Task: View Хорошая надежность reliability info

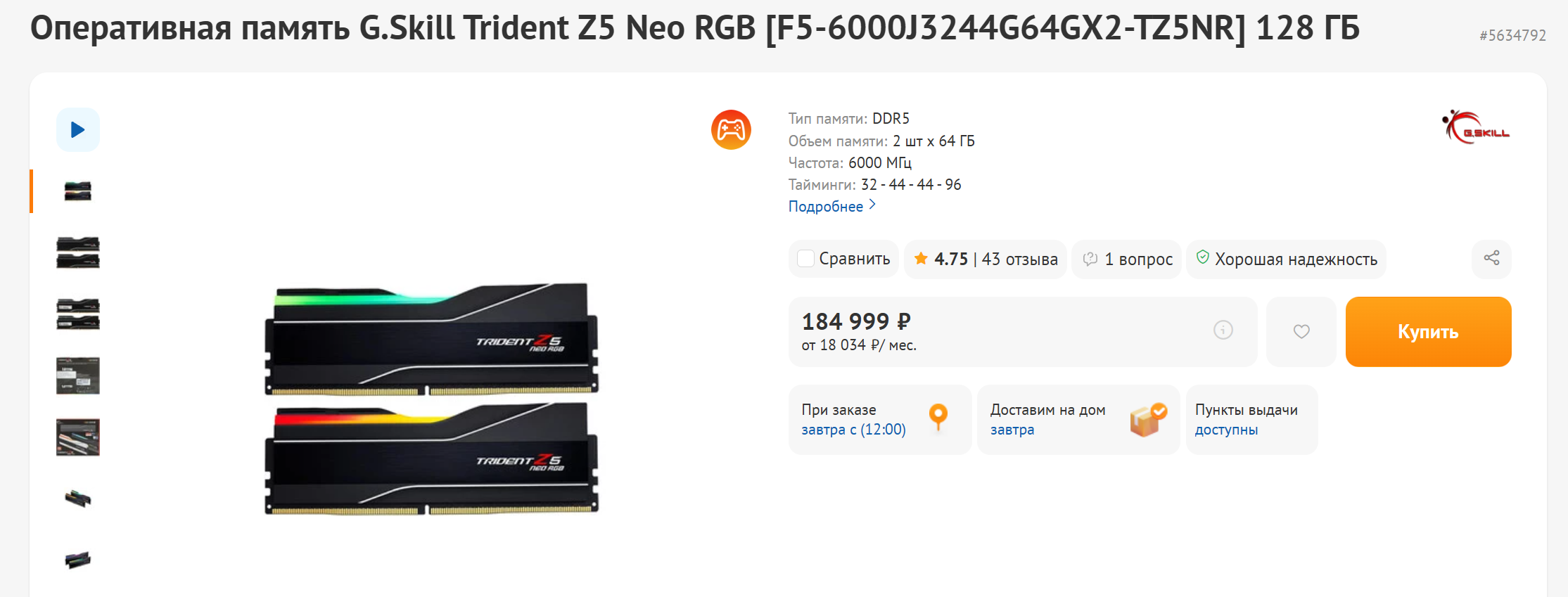Action: pyautogui.click(x=1286, y=259)
